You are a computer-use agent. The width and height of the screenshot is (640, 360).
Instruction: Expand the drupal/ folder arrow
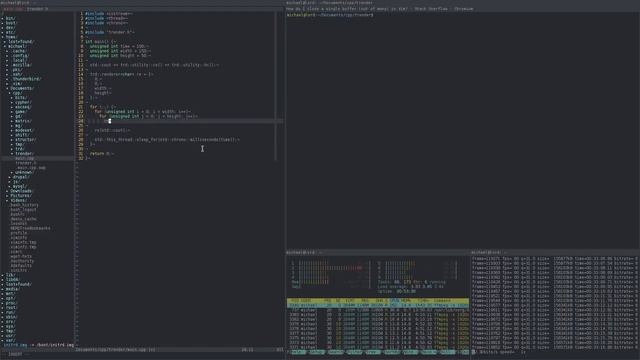[10, 177]
